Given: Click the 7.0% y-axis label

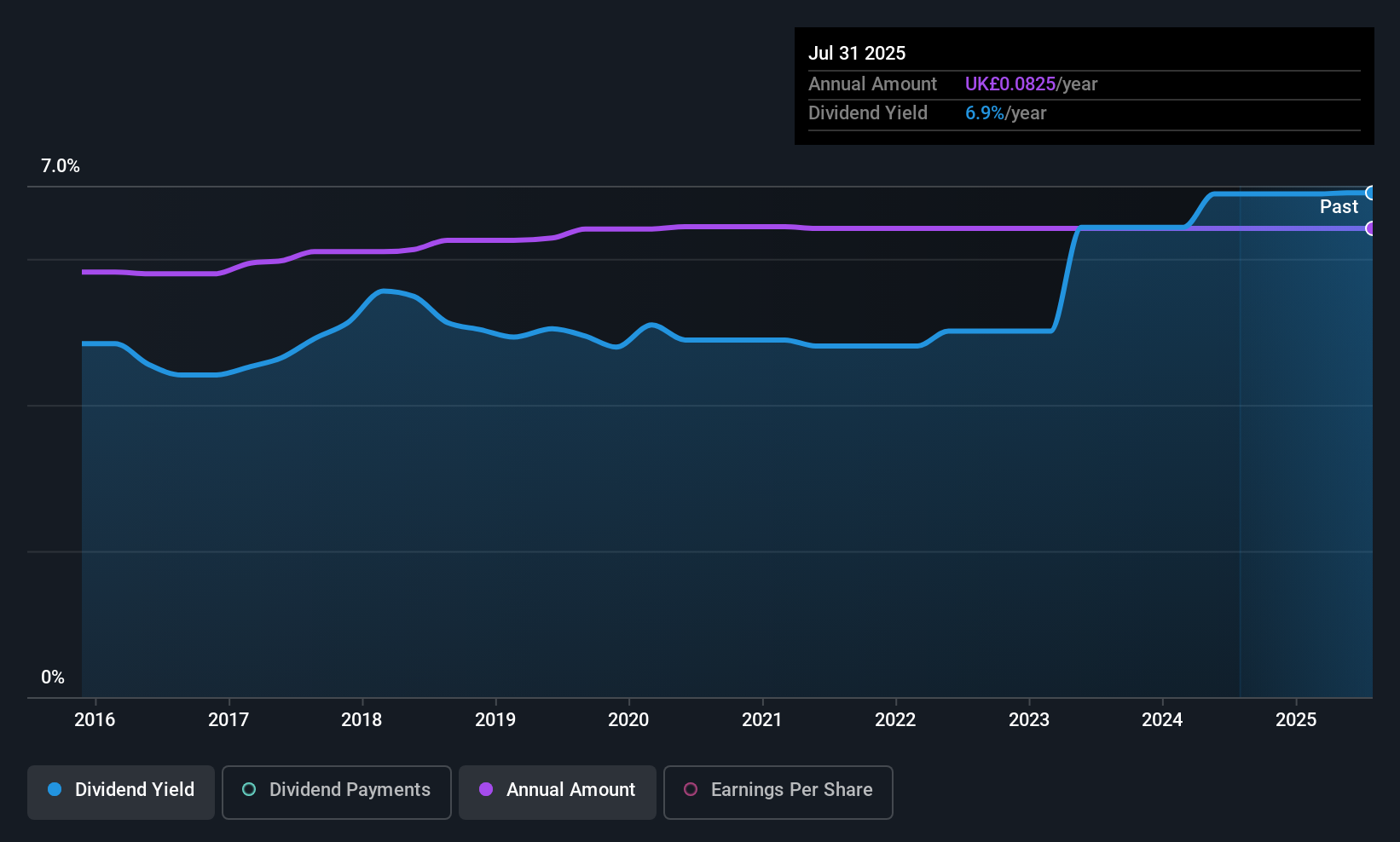Looking at the screenshot, I should coord(61,166).
